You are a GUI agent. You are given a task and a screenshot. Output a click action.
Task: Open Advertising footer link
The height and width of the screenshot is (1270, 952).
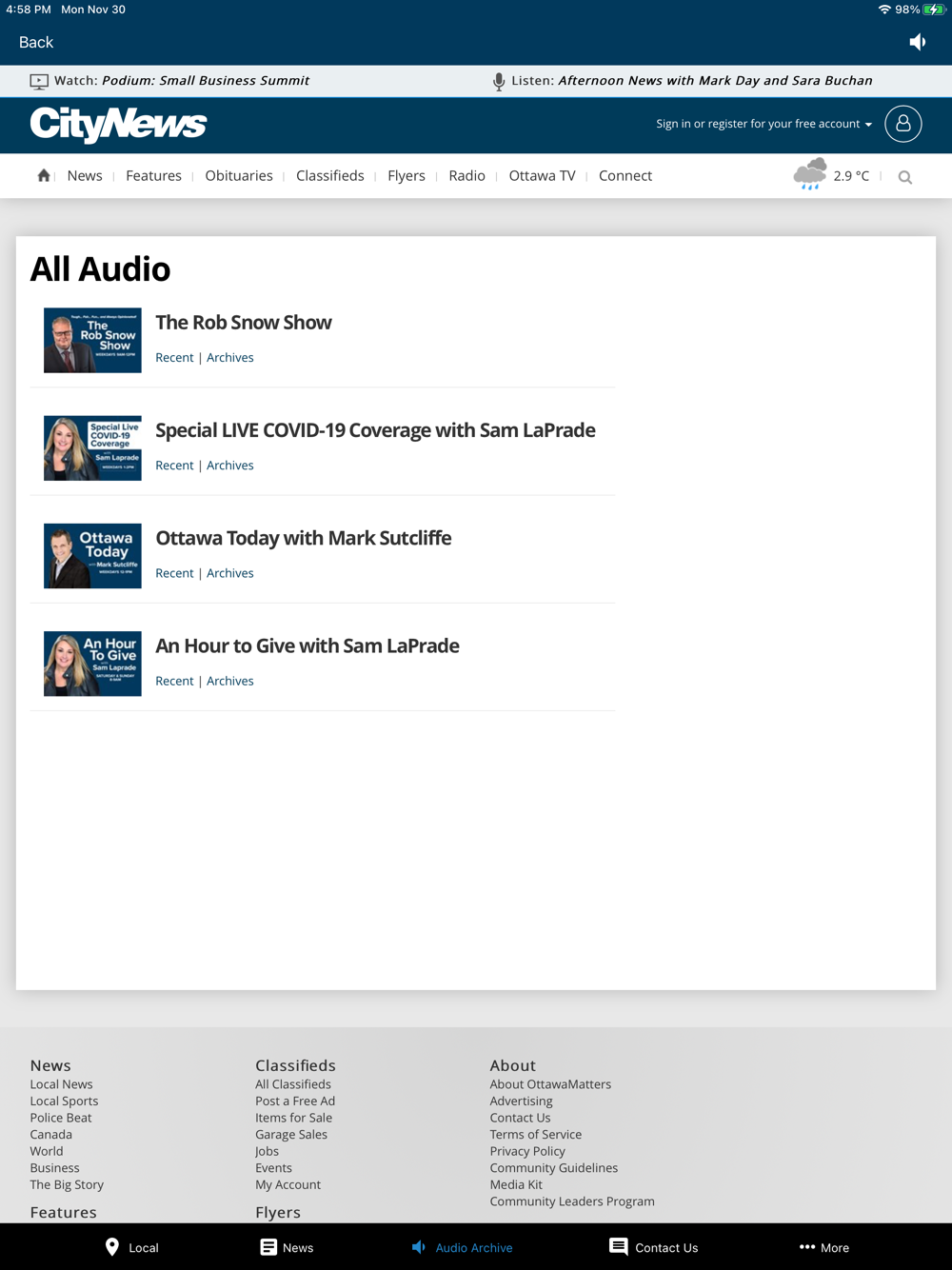(521, 1101)
